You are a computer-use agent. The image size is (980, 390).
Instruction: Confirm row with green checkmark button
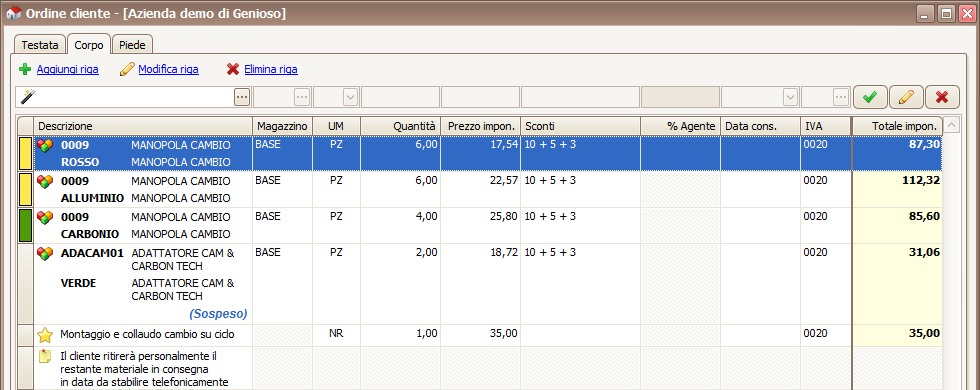tap(870, 97)
